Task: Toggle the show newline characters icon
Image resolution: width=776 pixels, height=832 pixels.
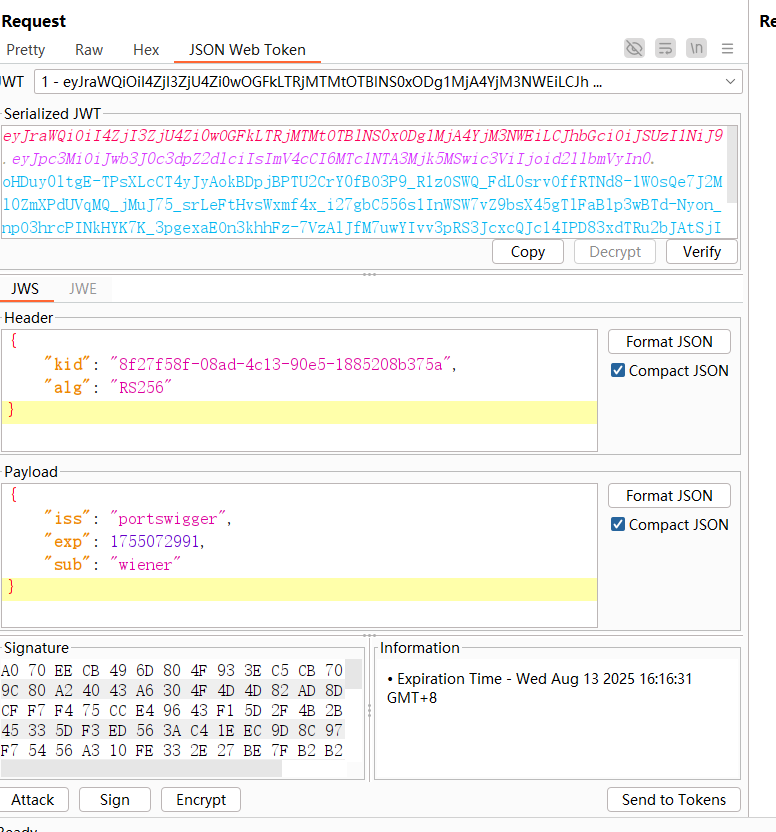Action: pos(696,48)
